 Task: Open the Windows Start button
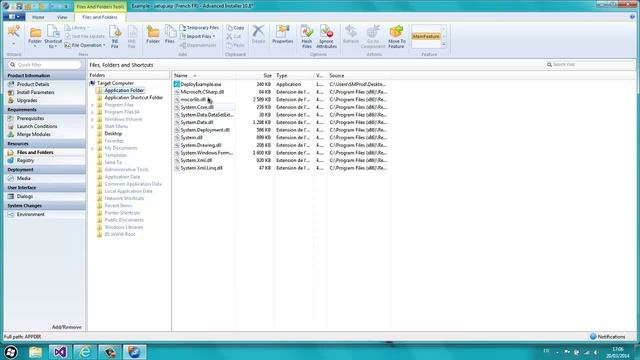(11, 352)
